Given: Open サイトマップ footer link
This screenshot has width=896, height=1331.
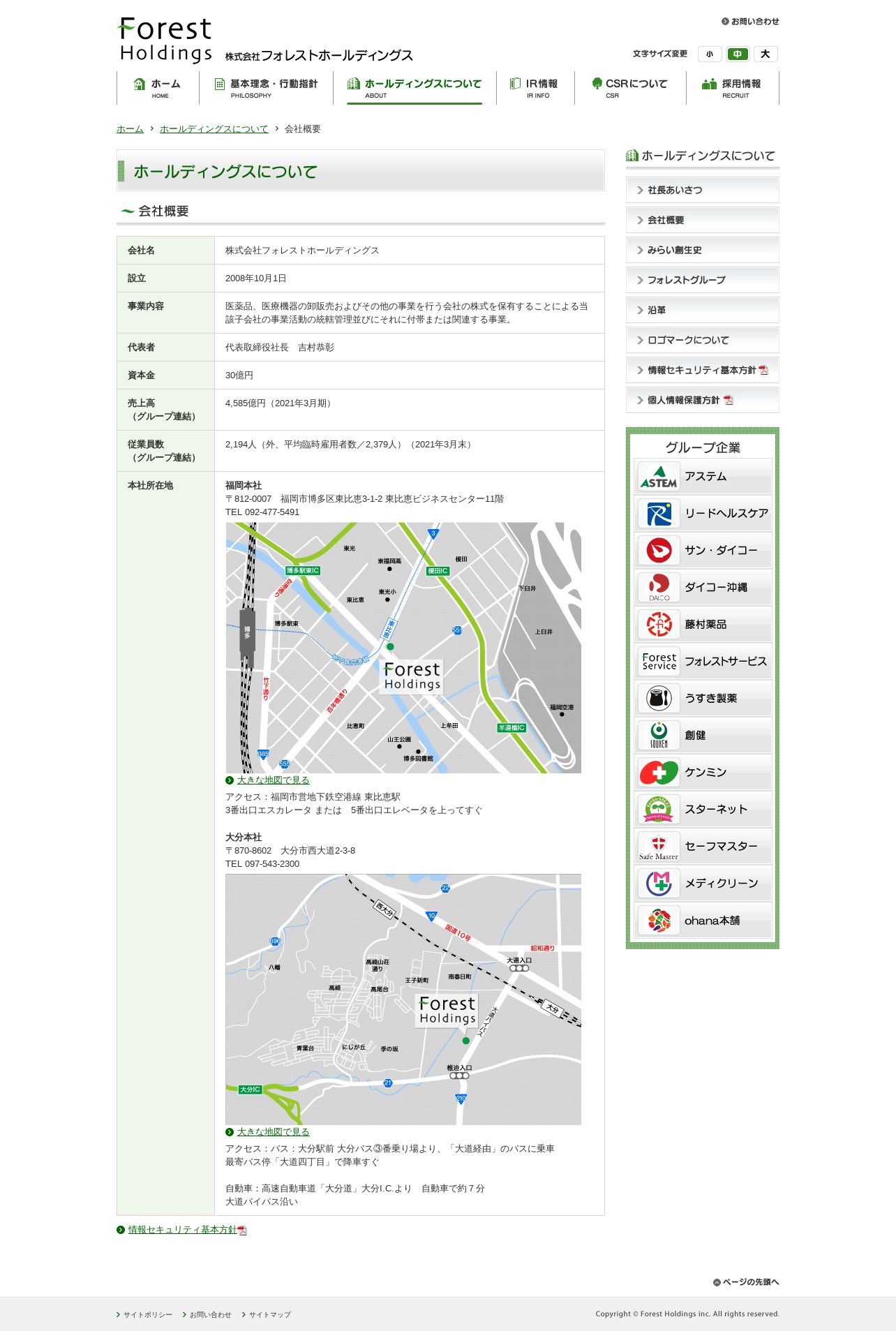Looking at the screenshot, I should click(269, 1315).
